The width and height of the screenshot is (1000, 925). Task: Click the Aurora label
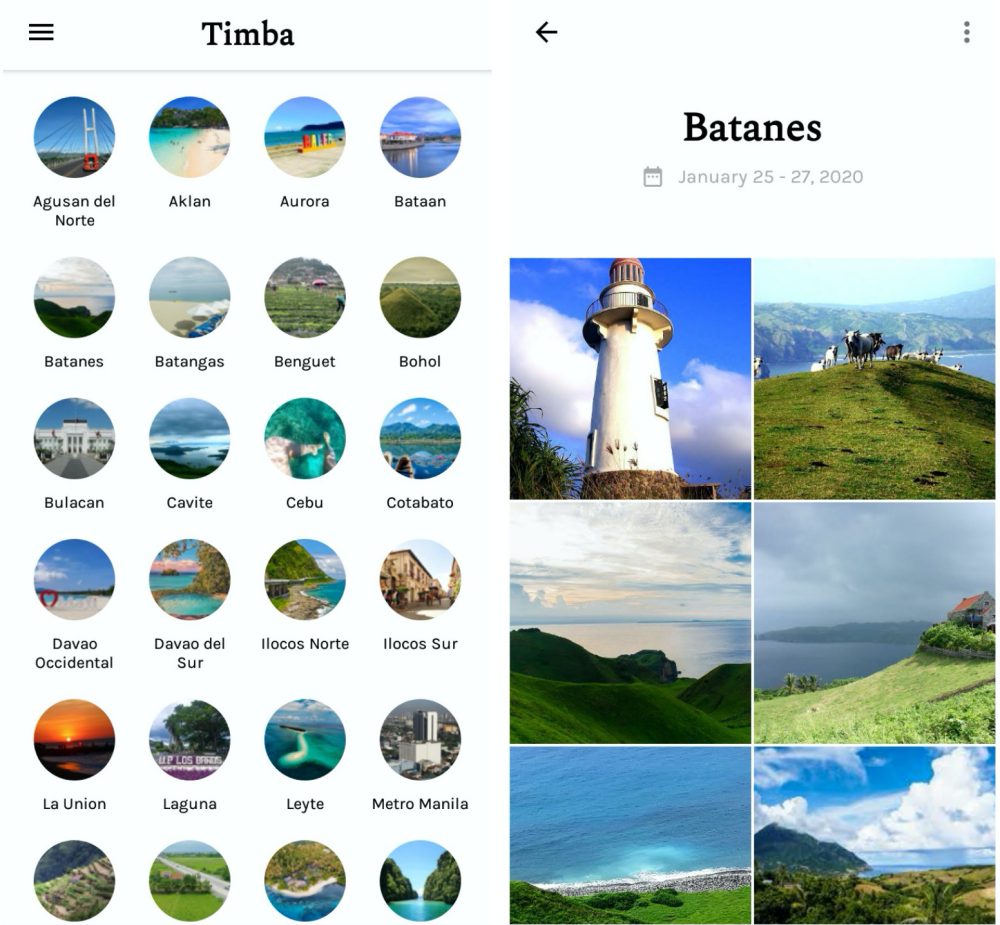point(305,202)
